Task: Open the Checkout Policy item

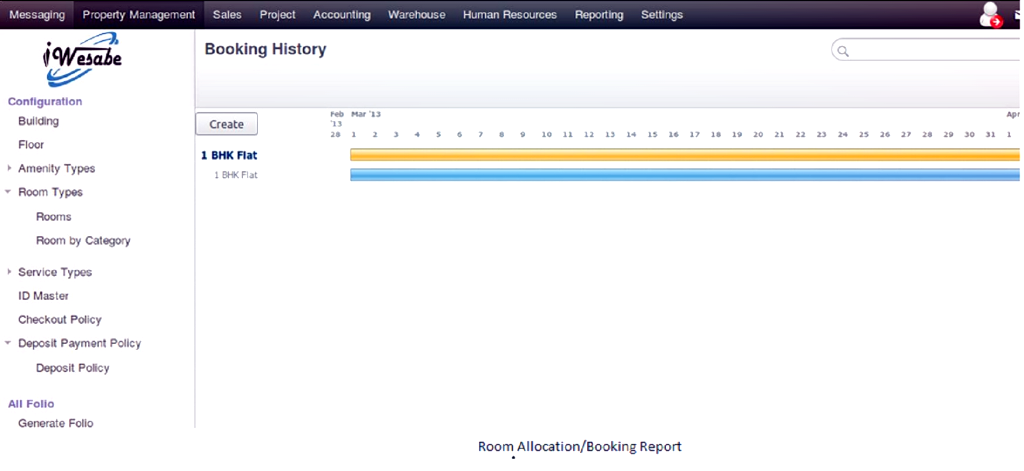Action: [59, 319]
